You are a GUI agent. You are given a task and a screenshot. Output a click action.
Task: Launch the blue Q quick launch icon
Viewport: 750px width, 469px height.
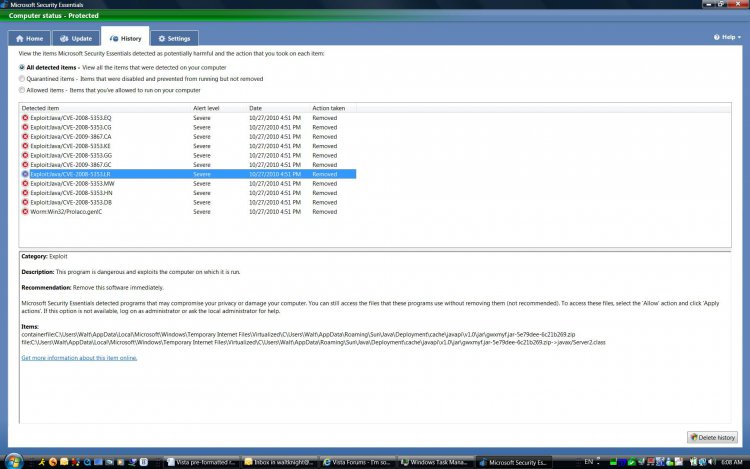pos(87,462)
